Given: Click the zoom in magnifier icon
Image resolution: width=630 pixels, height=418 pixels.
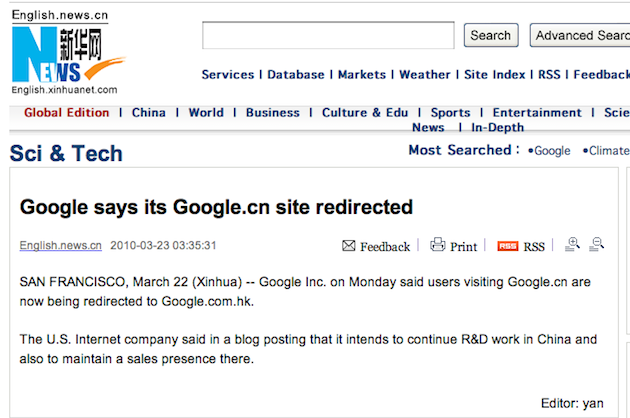Looking at the screenshot, I should [573, 244].
